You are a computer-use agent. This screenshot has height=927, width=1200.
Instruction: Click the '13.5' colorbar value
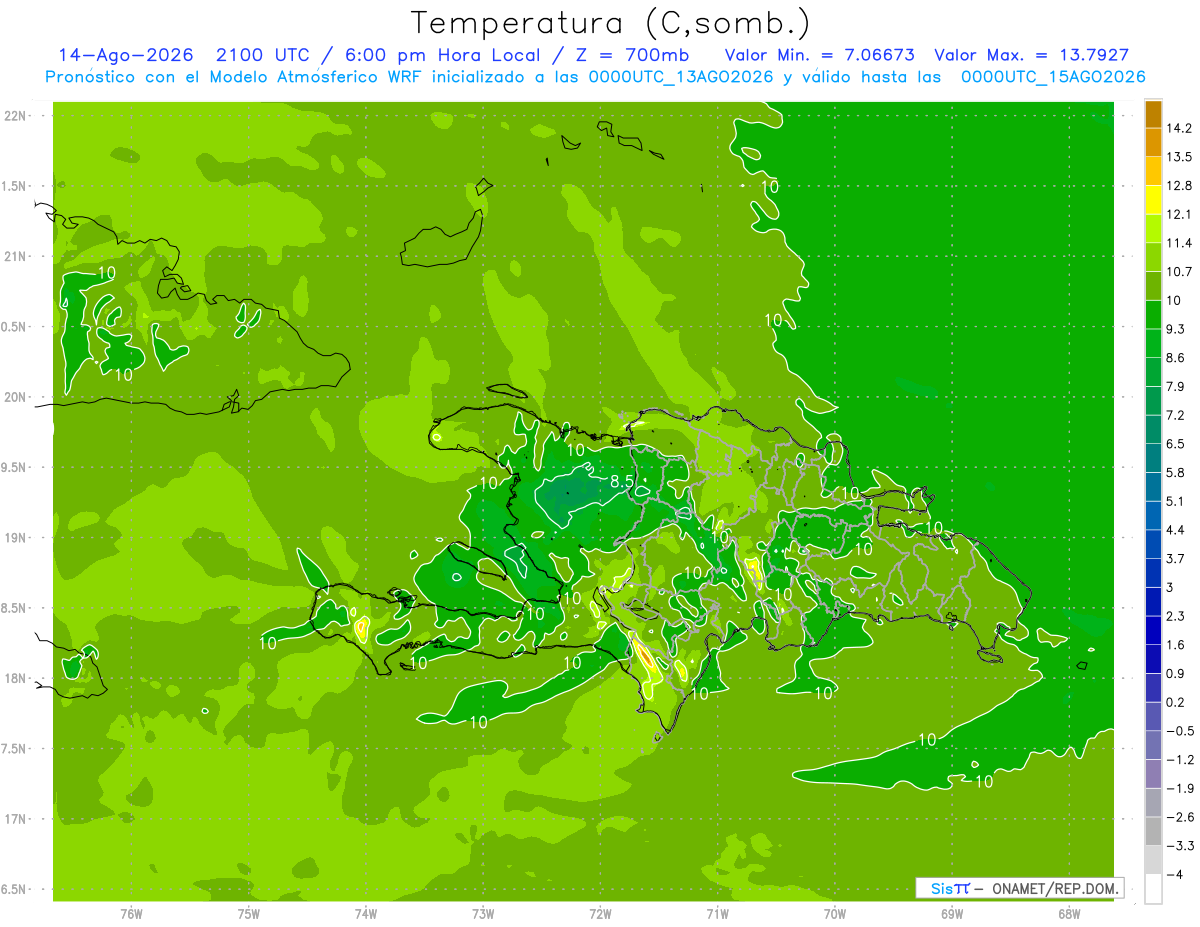click(x=1179, y=157)
